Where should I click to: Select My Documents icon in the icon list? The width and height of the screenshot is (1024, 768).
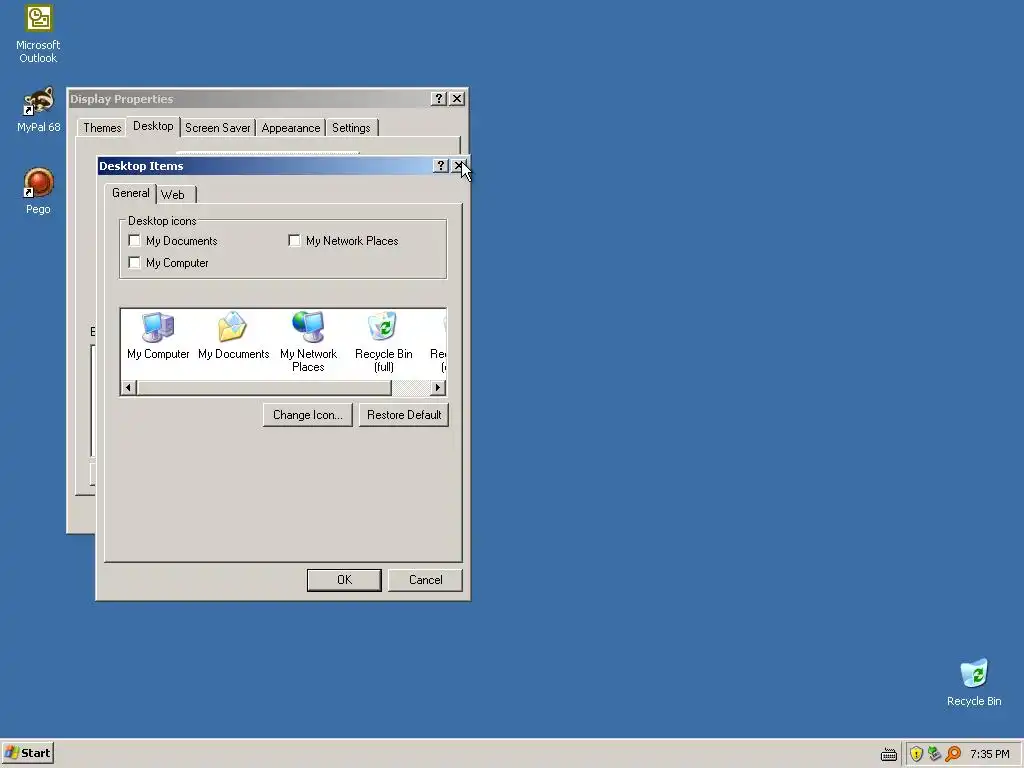(233, 336)
